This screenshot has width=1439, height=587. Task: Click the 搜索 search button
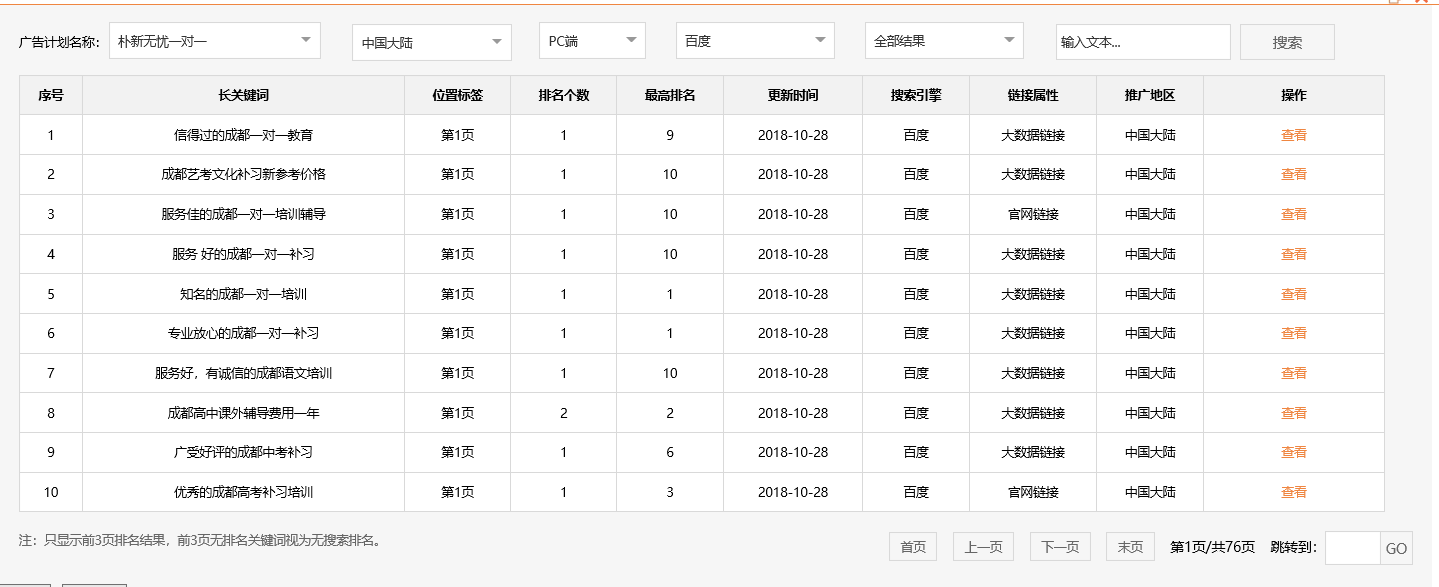1287,41
